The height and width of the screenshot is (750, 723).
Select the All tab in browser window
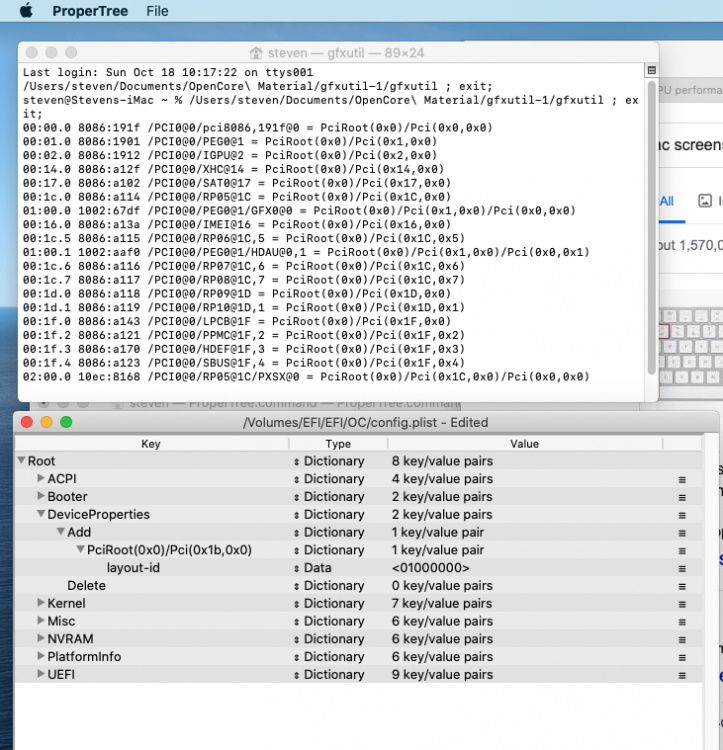pos(667,201)
